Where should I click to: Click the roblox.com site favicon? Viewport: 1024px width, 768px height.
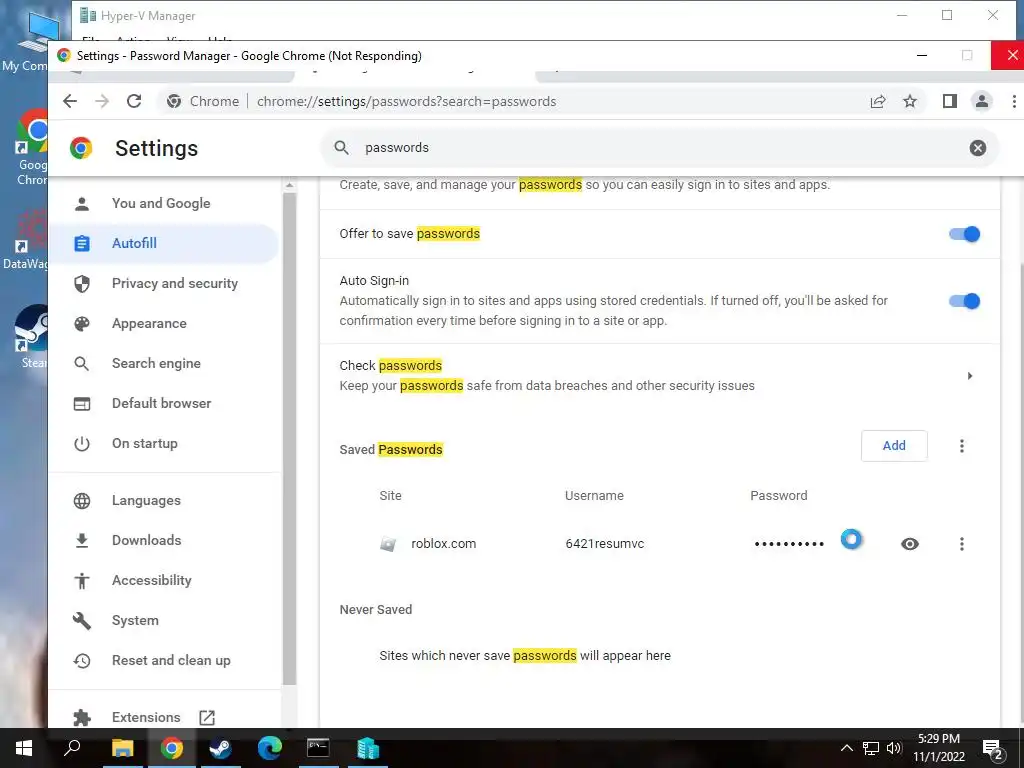(388, 544)
